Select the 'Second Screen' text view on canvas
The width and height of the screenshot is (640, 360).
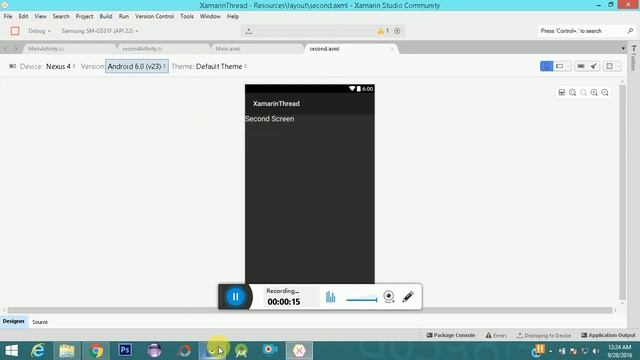point(269,119)
